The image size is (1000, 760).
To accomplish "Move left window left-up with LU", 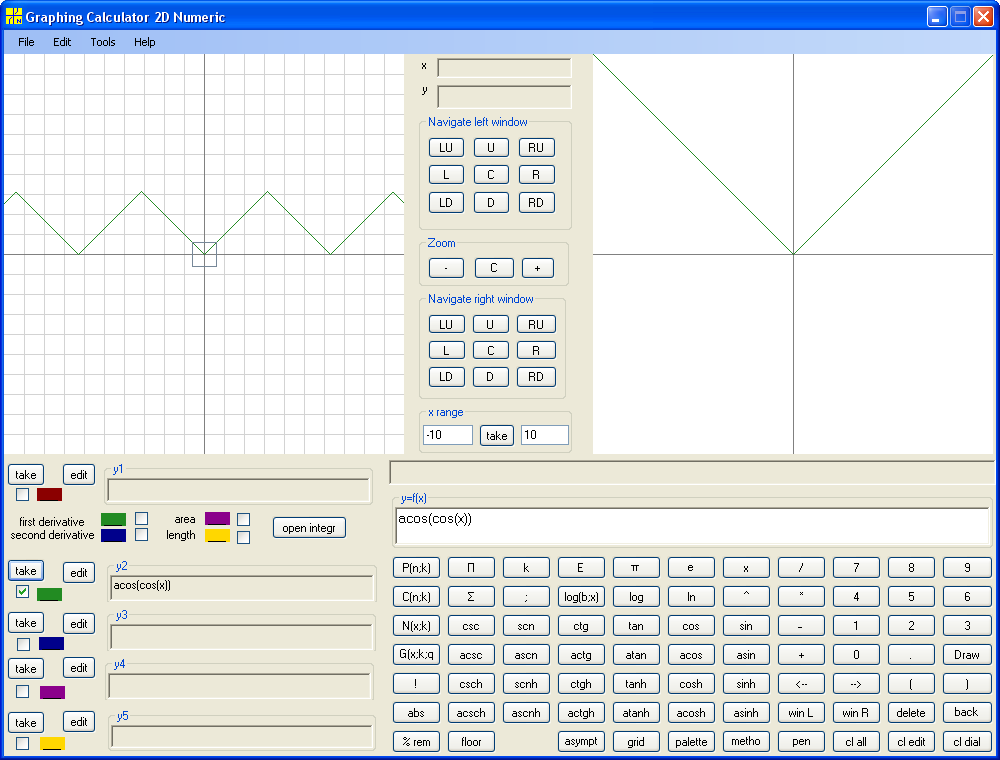I will pos(446,148).
